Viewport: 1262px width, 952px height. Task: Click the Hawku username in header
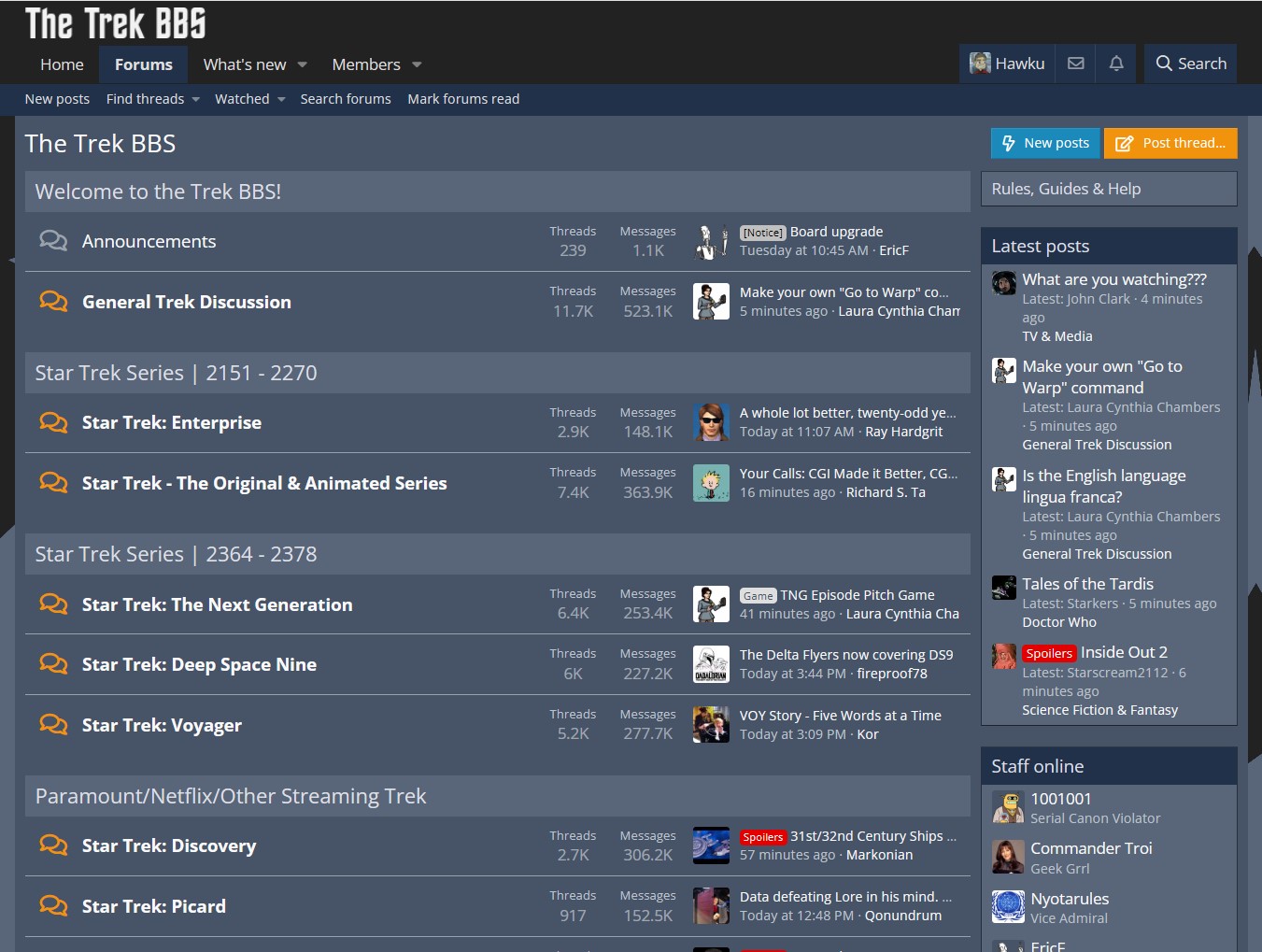(1020, 64)
